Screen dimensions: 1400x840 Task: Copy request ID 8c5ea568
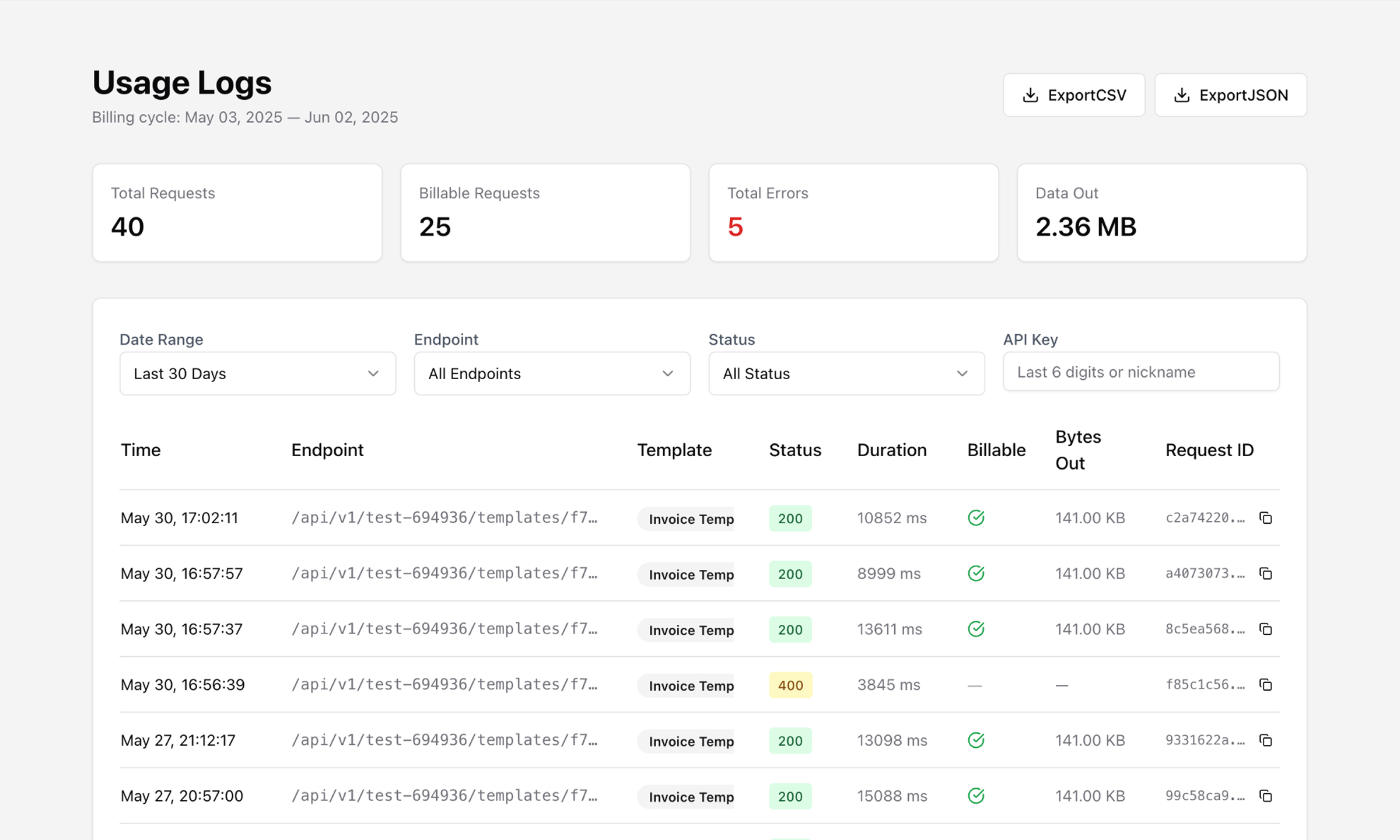1265,629
